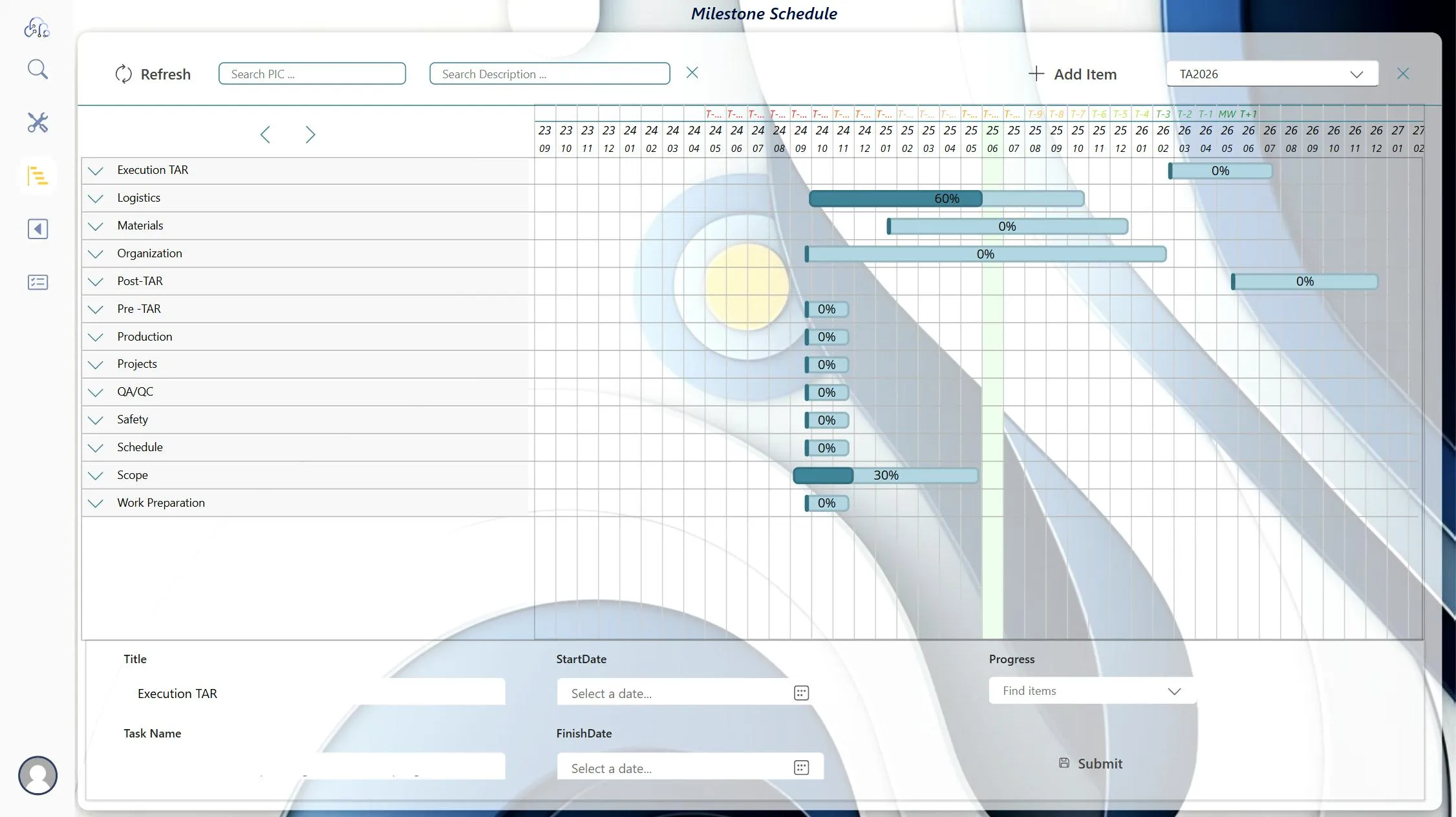Focus the Search Description input field
The width and height of the screenshot is (1456, 817).
pyautogui.click(x=550, y=74)
